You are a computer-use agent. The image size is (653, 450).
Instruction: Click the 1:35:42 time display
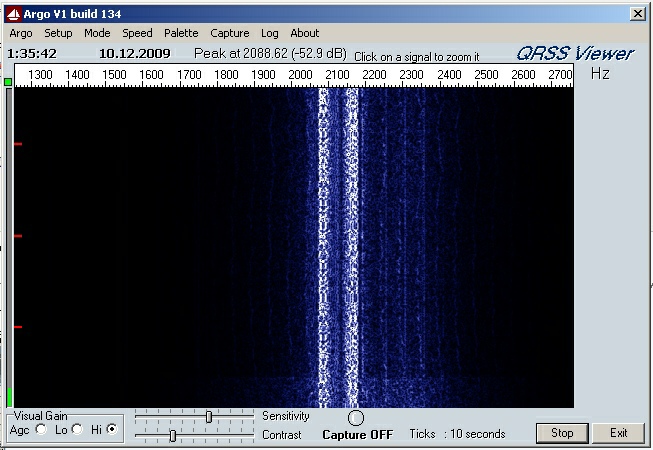(x=32, y=54)
